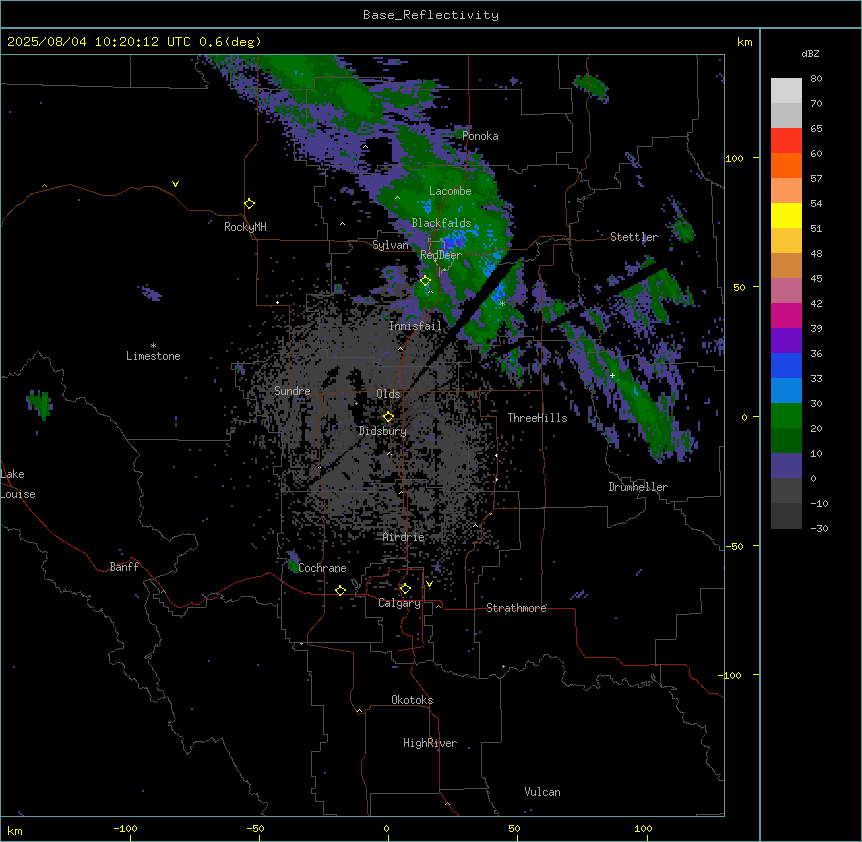
Task: Select the Lacombe city label
Action: tap(450, 191)
